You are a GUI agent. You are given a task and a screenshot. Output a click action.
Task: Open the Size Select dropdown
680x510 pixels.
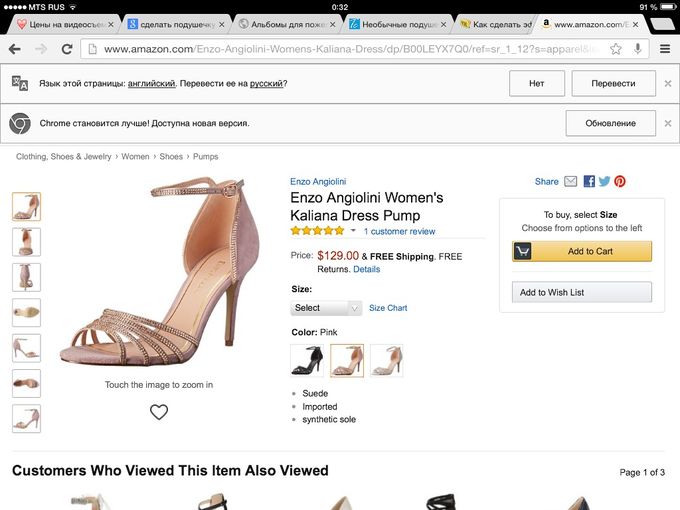coord(326,308)
